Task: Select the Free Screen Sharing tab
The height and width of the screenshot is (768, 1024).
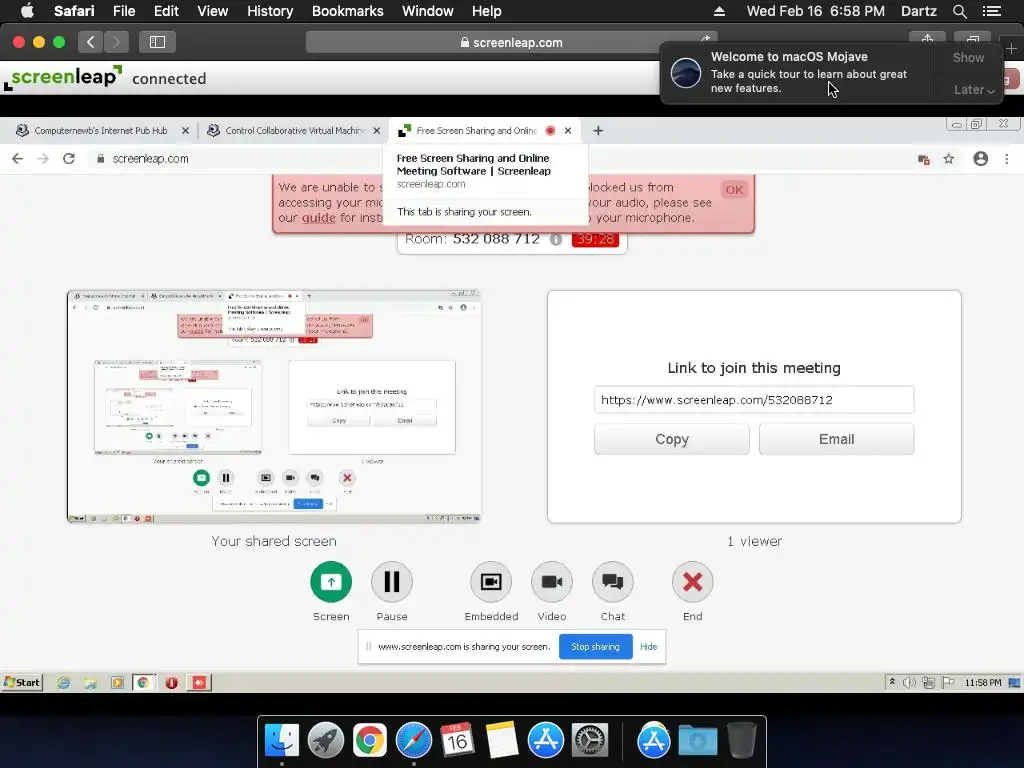Action: [475, 131]
